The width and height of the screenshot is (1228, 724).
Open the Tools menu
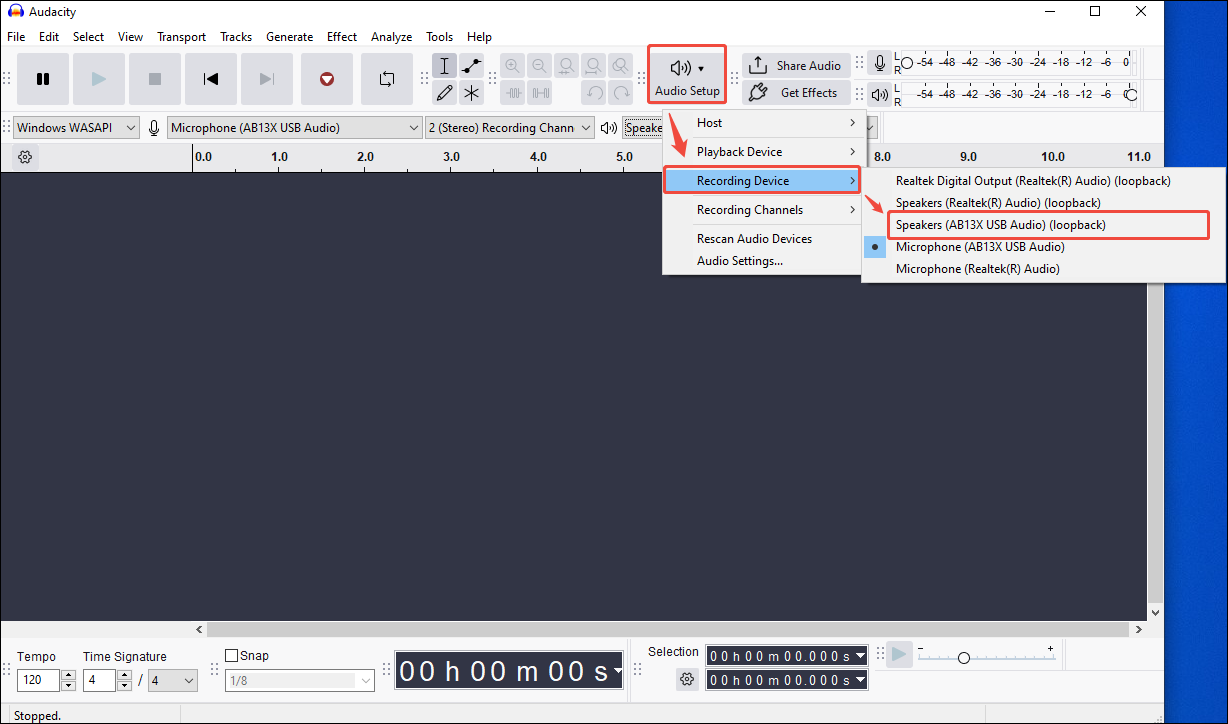tap(439, 37)
